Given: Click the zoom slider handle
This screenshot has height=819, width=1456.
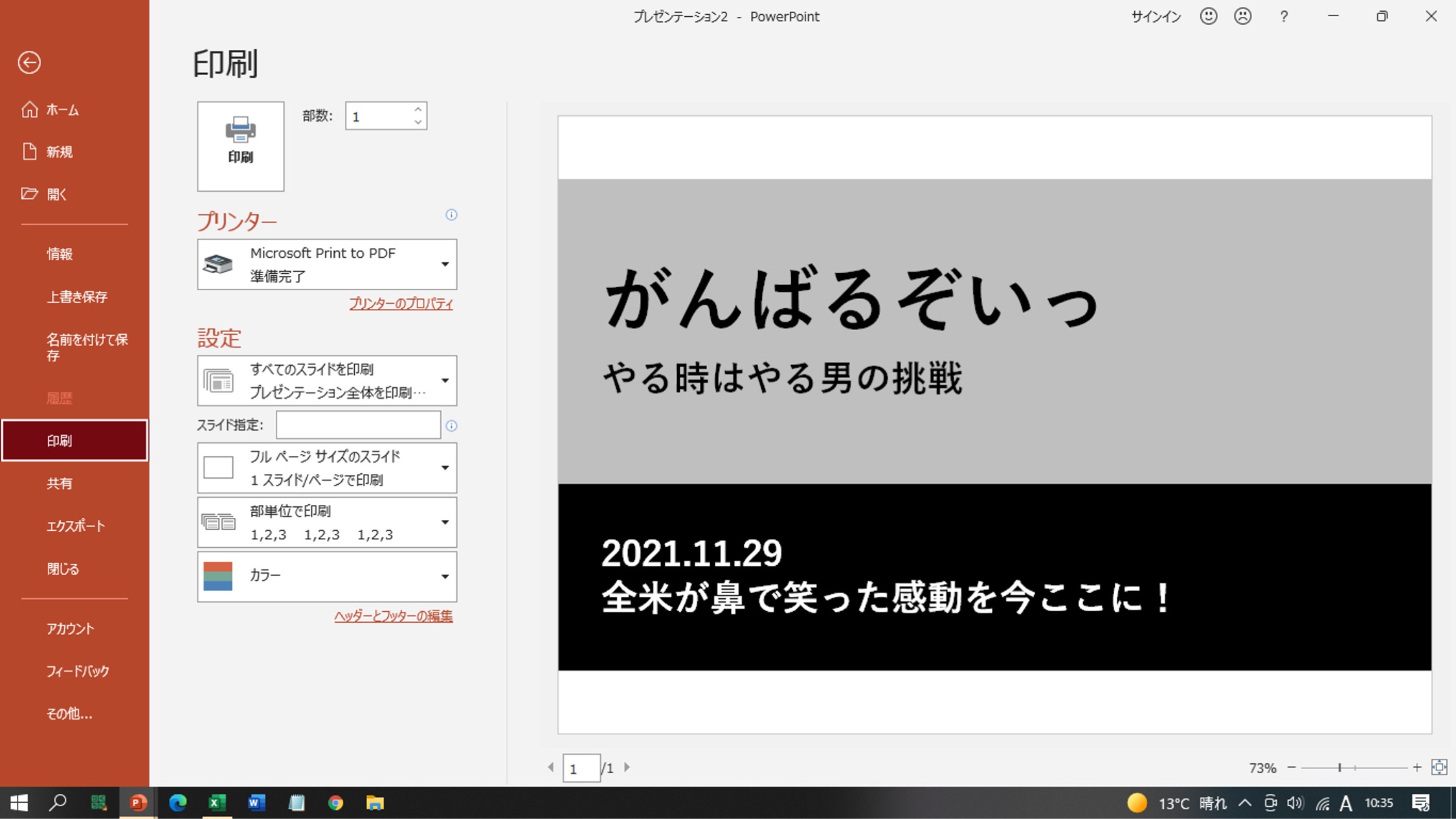Looking at the screenshot, I should pyautogui.click(x=1339, y=767).
